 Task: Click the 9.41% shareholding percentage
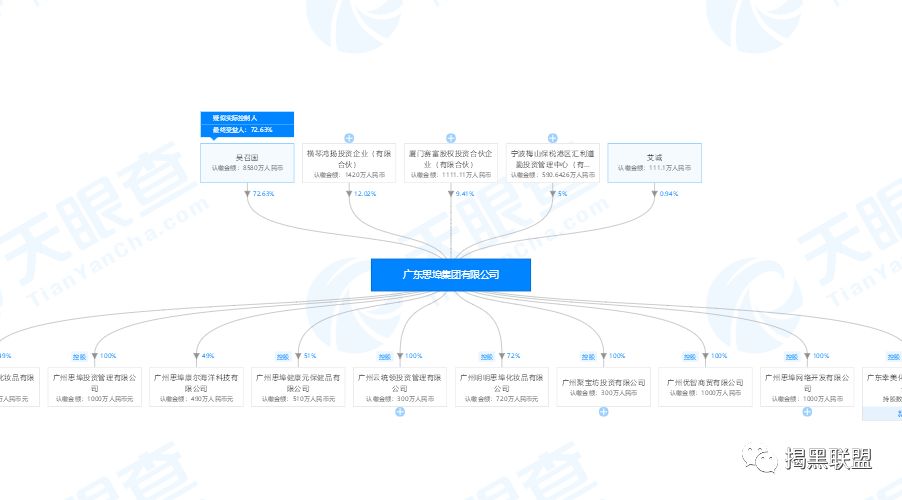pos(465,194)
